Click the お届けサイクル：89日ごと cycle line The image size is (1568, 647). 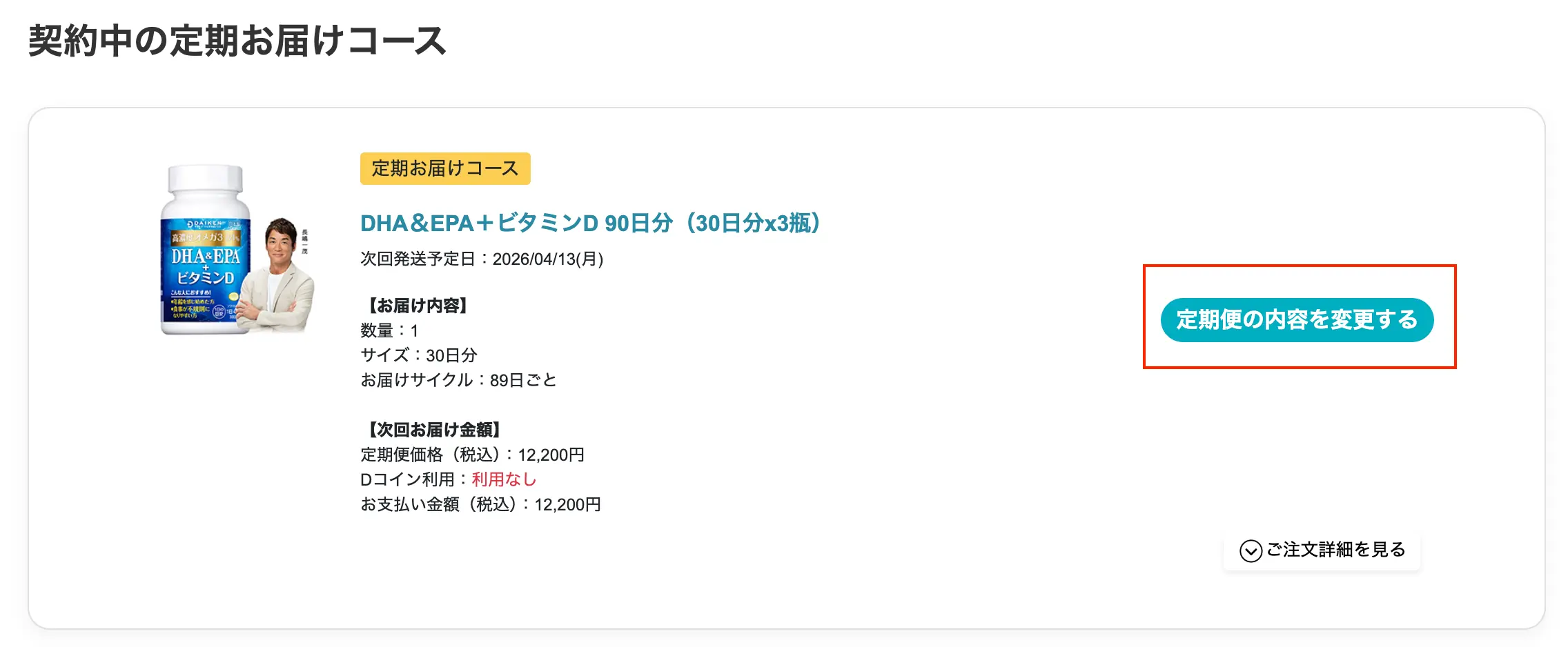click(458, 380)
